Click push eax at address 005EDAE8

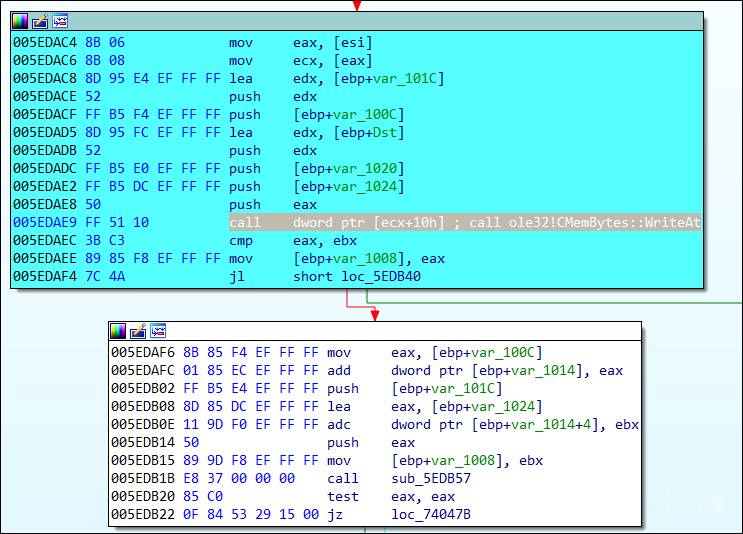click(x=273, y=204)
